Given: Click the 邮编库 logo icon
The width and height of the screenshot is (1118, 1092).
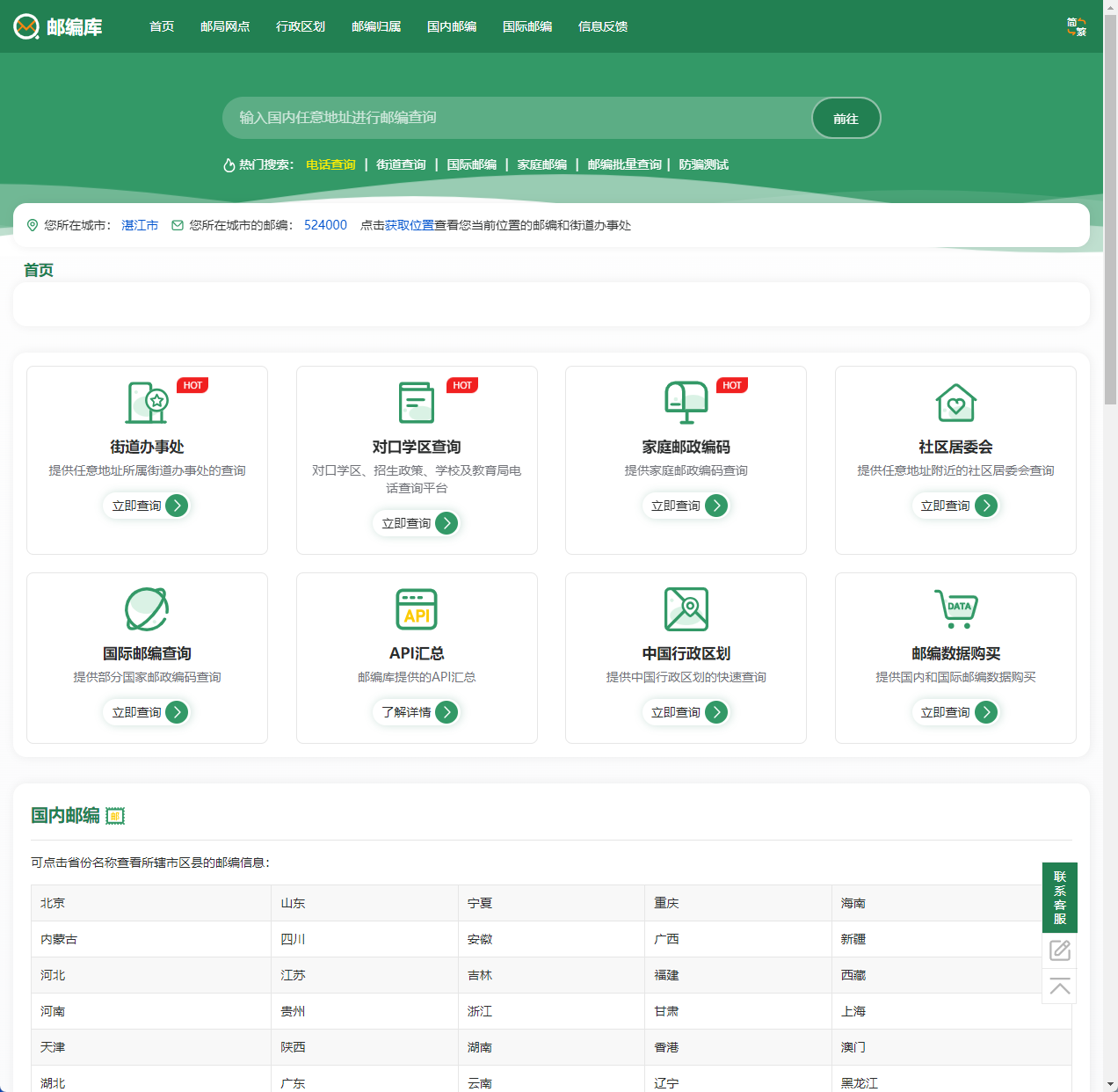Looking at the screenshot, I should click(25, 26).
